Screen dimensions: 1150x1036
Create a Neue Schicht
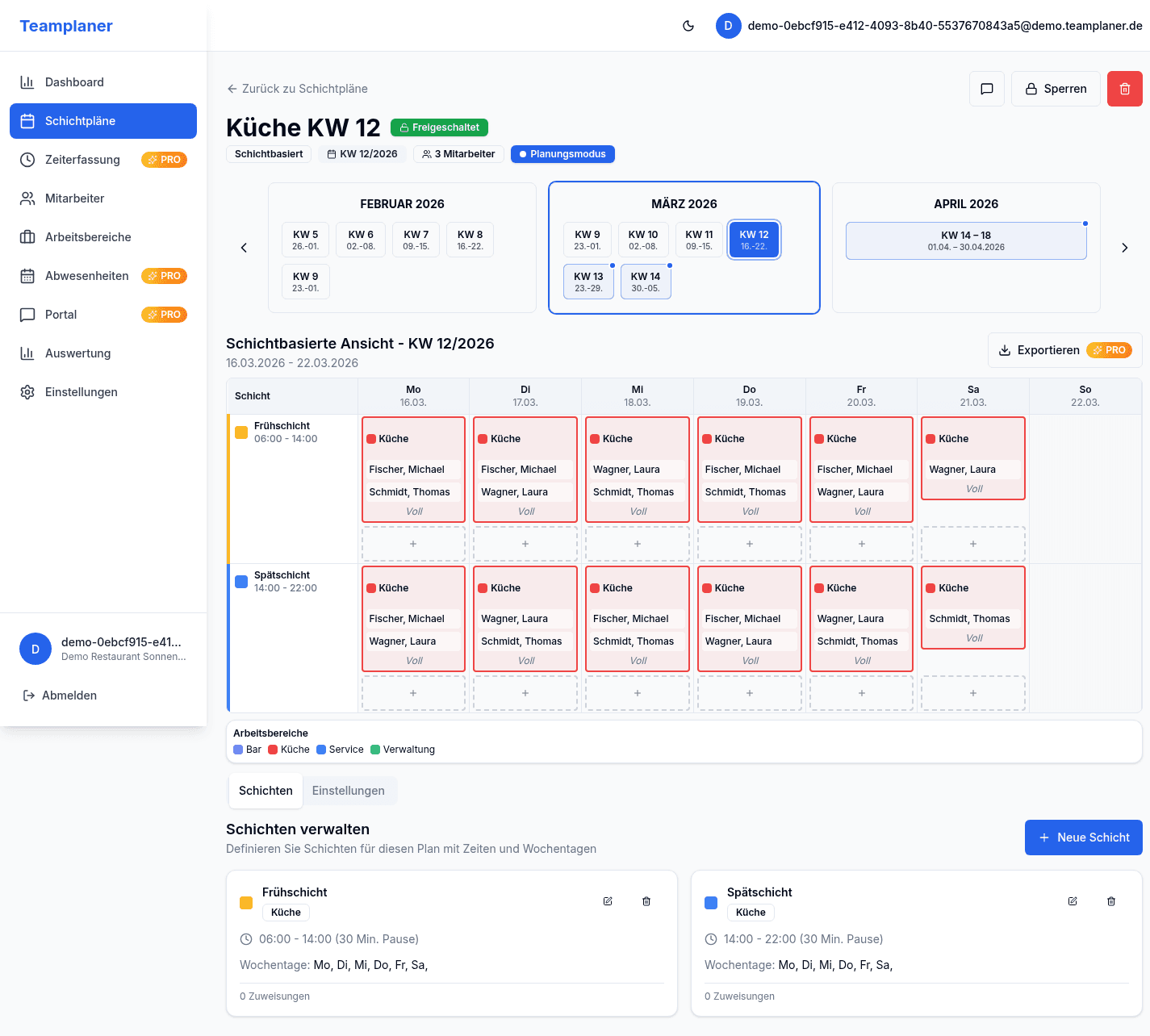point(1083,838)
